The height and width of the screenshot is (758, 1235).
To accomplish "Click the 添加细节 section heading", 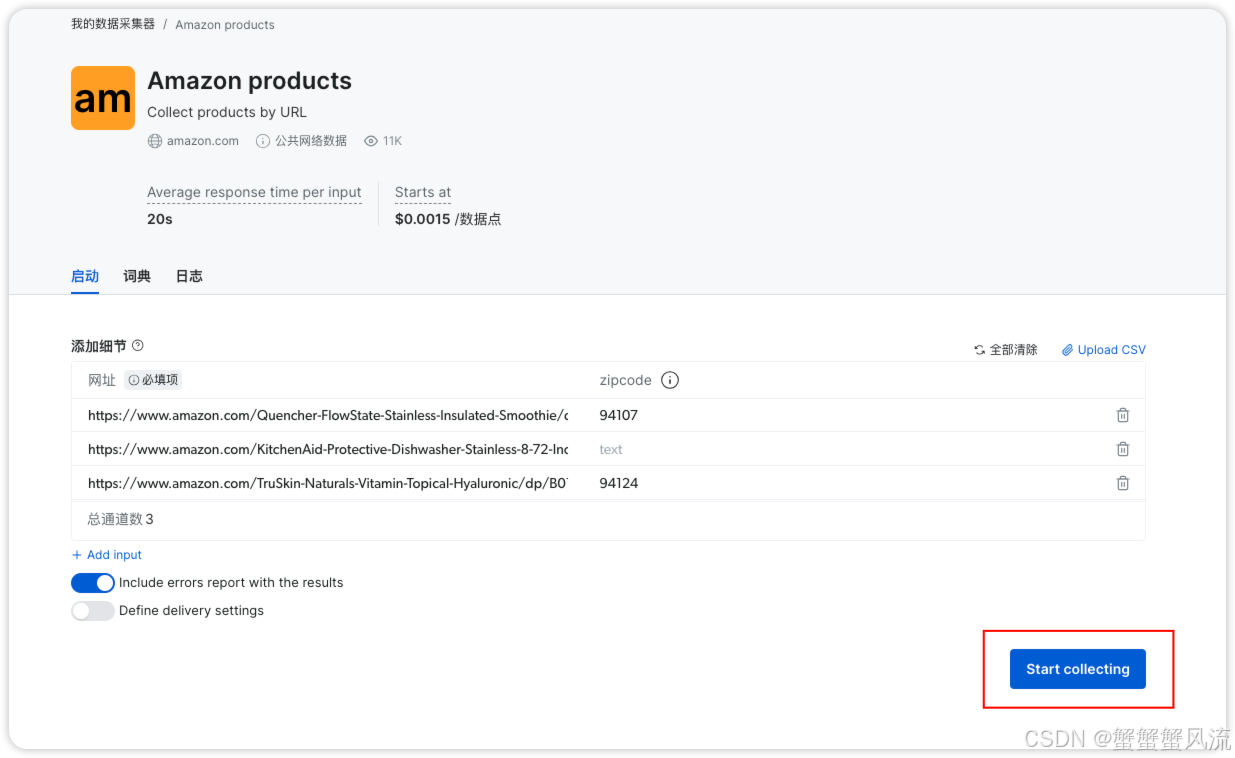I will pos(99,346).
